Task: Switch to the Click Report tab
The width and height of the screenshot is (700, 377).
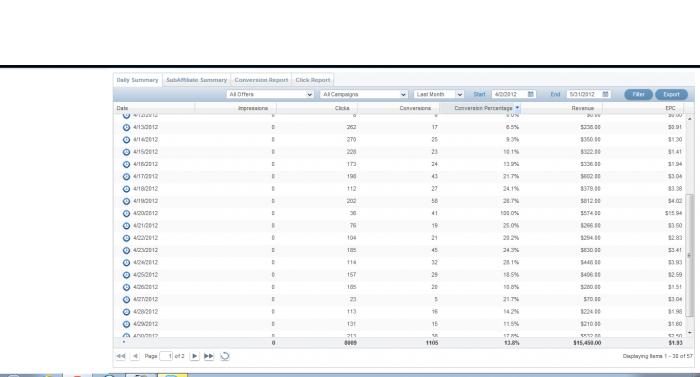Action: point(312,80)
